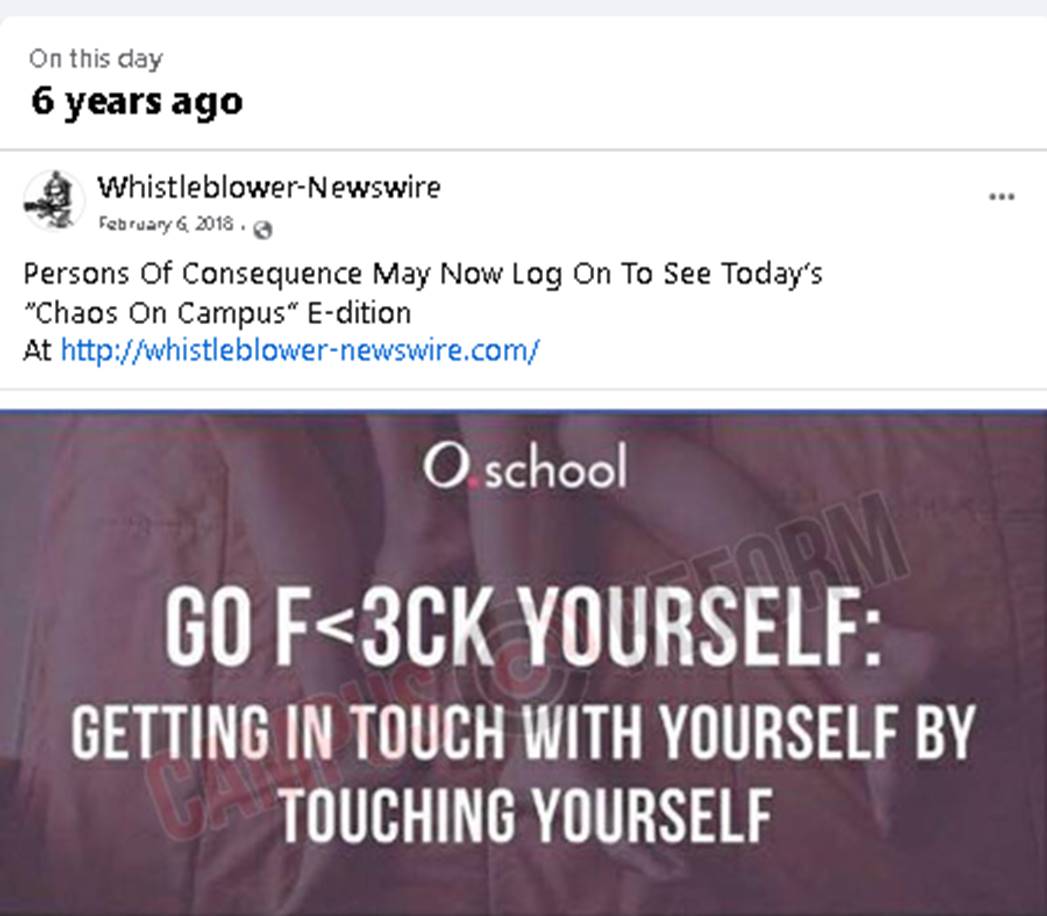Open the three-dot post options menu
Screen dimensions: 1047x916
pos(1001,197)
